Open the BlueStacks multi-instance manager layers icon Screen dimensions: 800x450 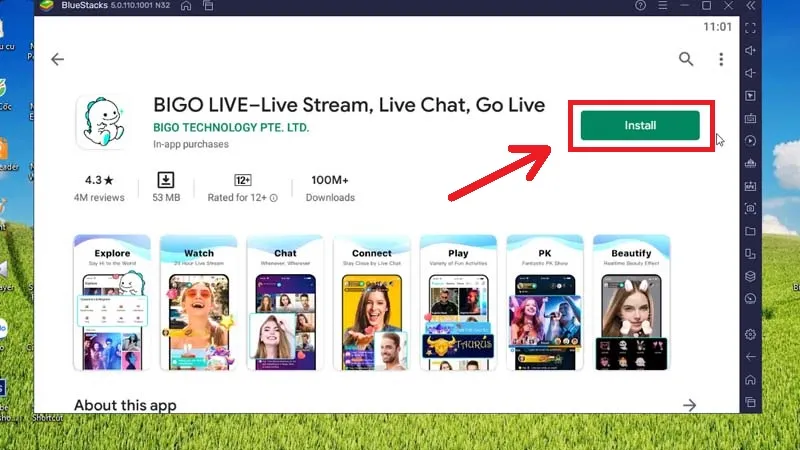tap(750, 276)
